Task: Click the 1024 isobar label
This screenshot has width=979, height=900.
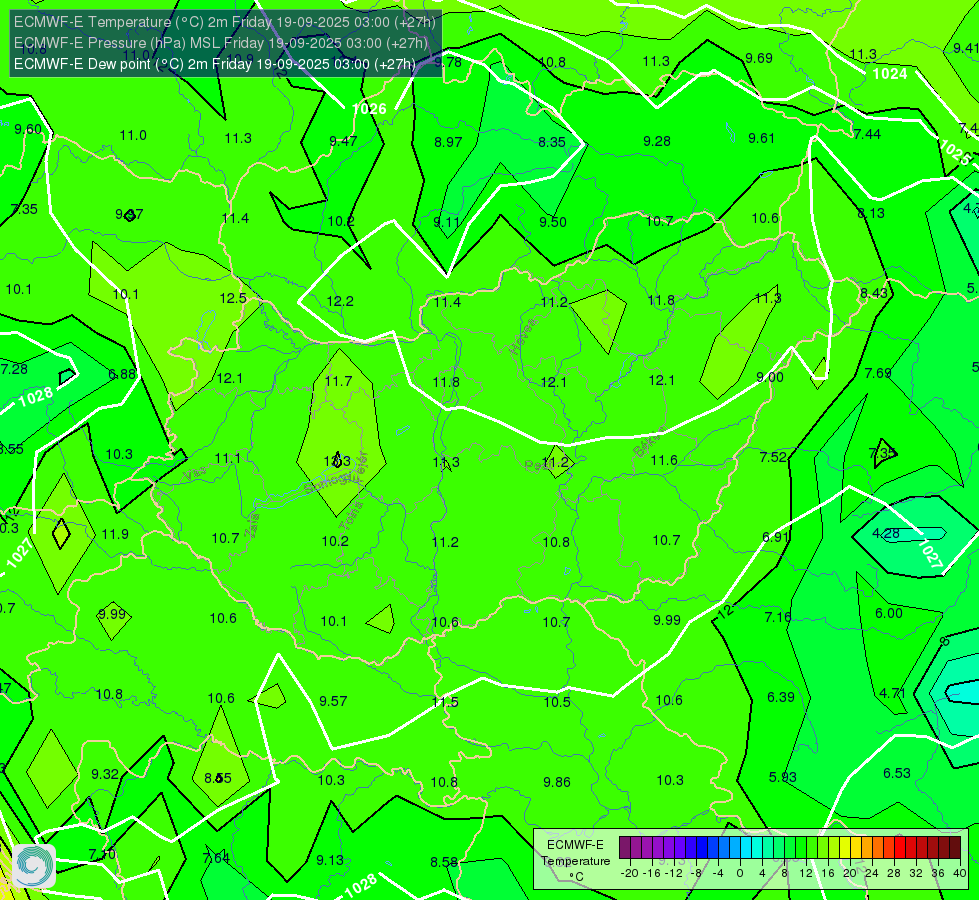Action: coord(890,74)
